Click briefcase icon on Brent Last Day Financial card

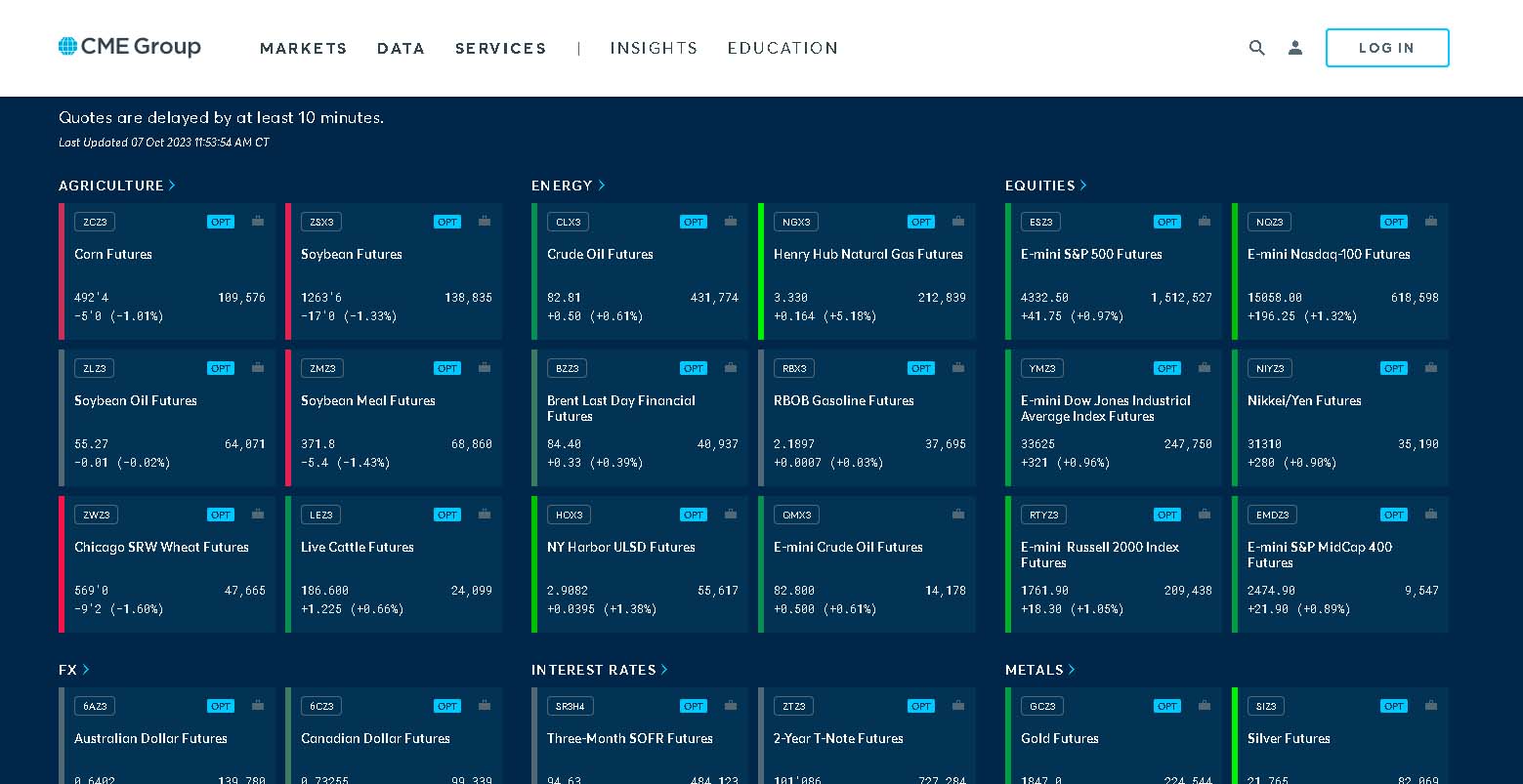click(731, 368)
